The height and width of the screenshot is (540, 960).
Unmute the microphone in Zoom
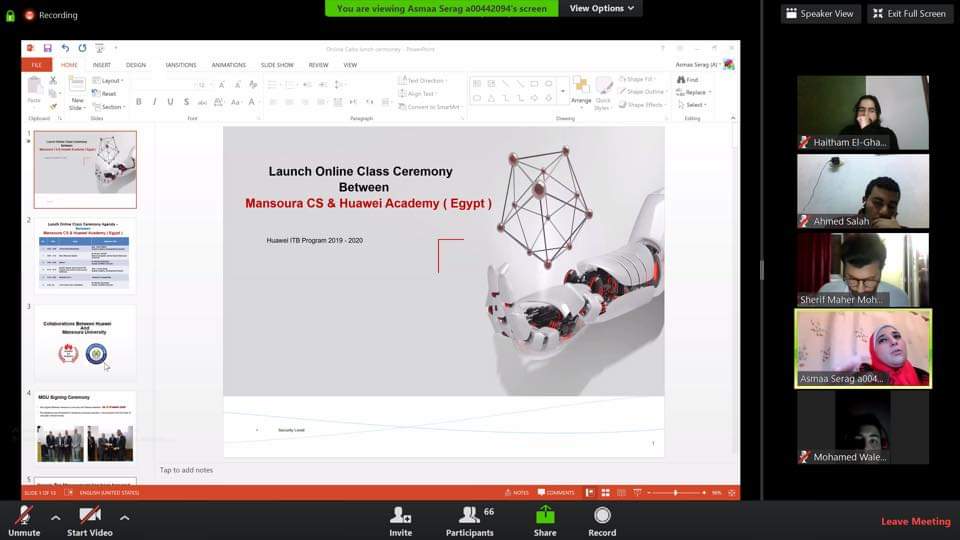[x=24, y=522]
